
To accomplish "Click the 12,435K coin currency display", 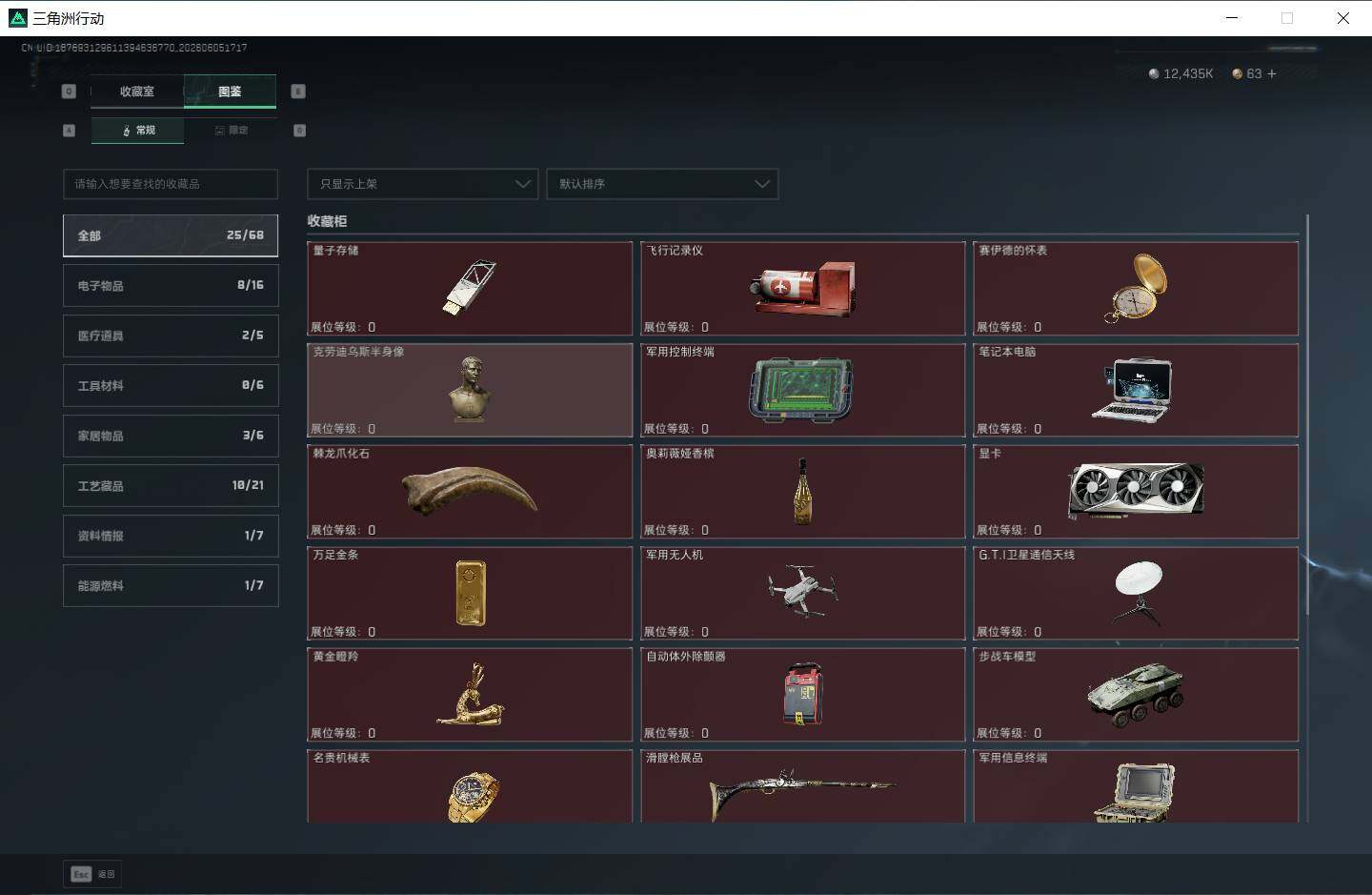I will tap(1180, 73).
